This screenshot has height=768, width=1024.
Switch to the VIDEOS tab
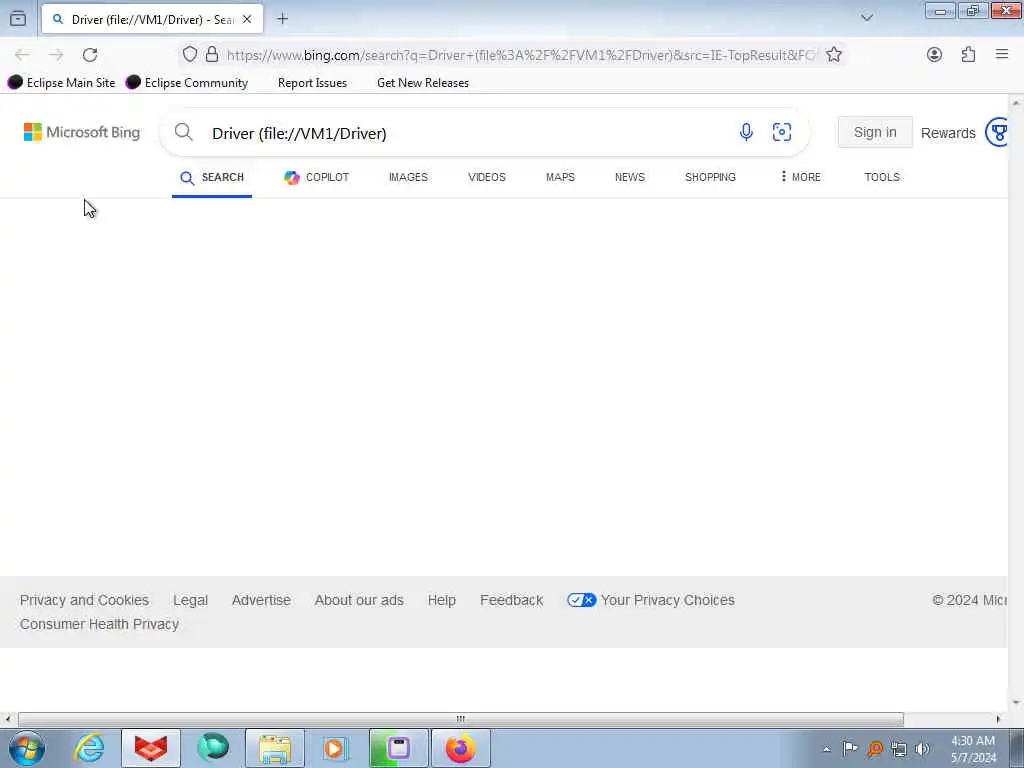[487, 178]
